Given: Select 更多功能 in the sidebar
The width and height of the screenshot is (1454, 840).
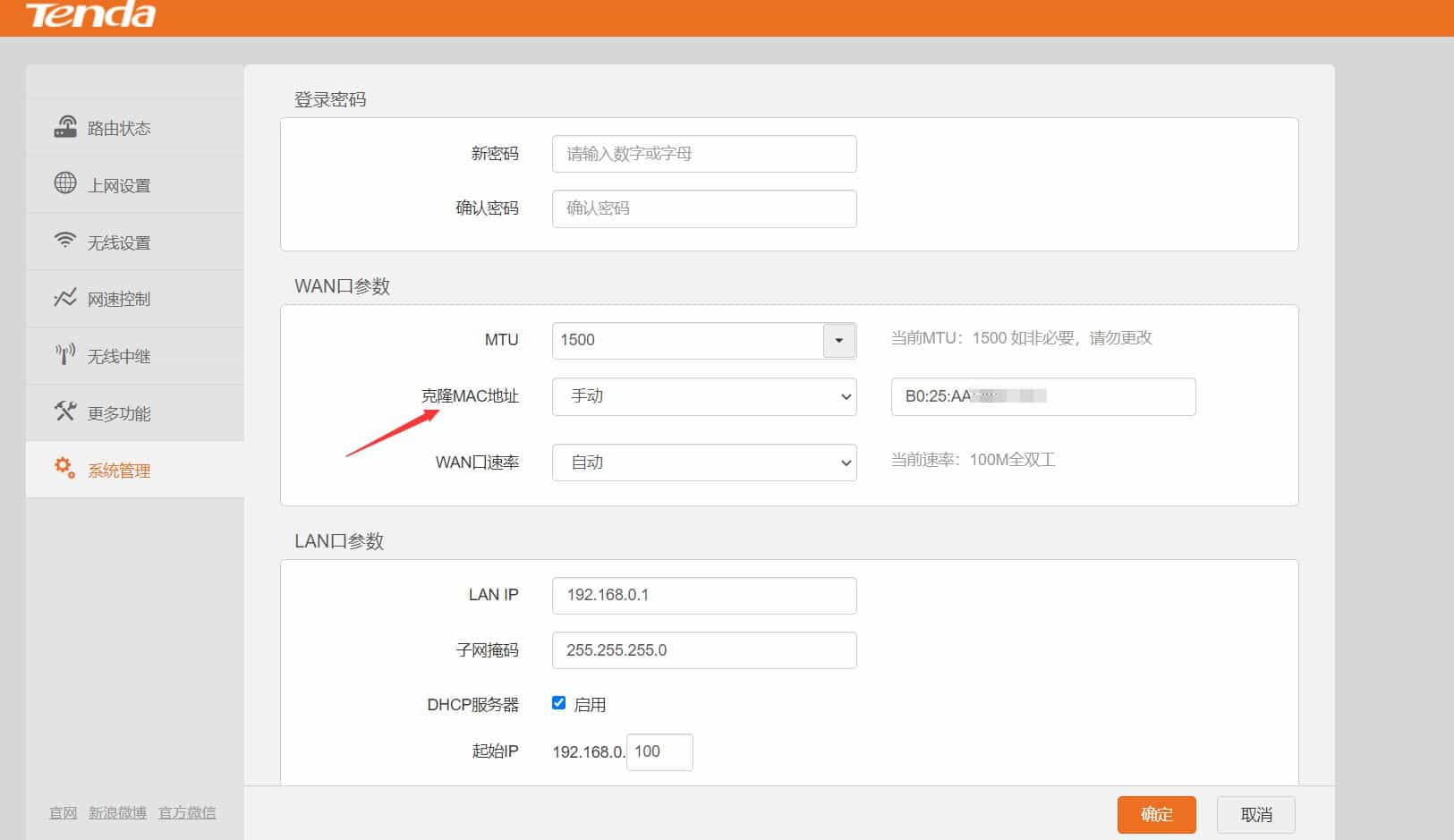Looking at the screenshot, I should point(135,413).
